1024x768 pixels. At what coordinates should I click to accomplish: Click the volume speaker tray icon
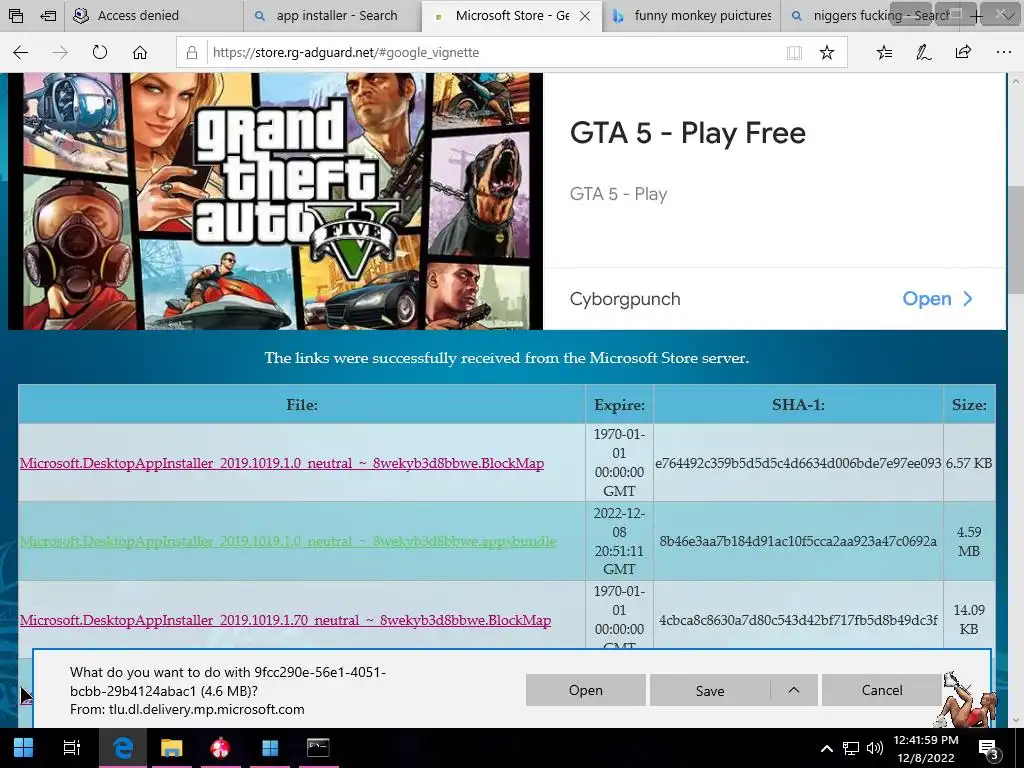874,748
